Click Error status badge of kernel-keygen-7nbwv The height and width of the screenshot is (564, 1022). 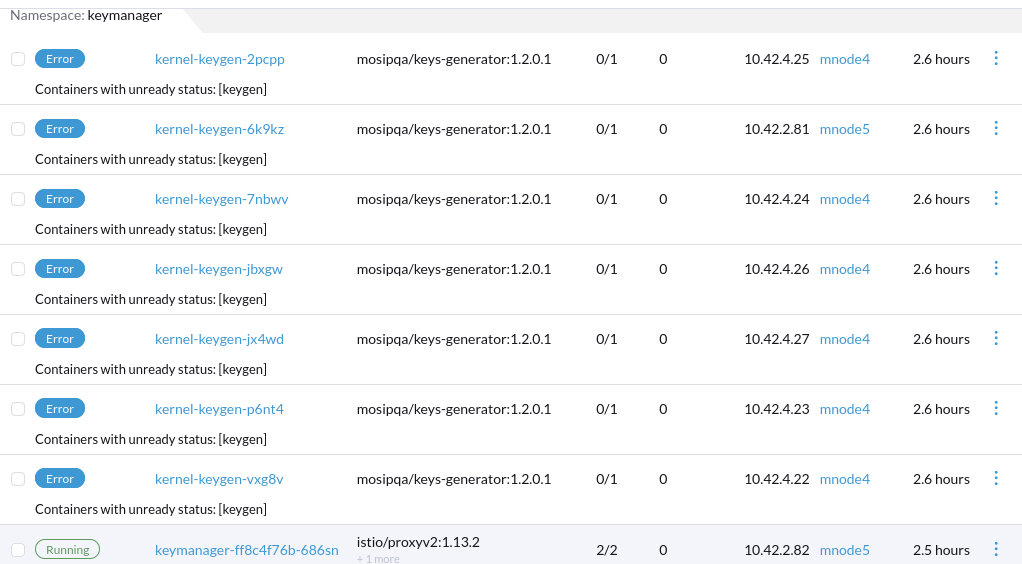[x=60, y=199]
